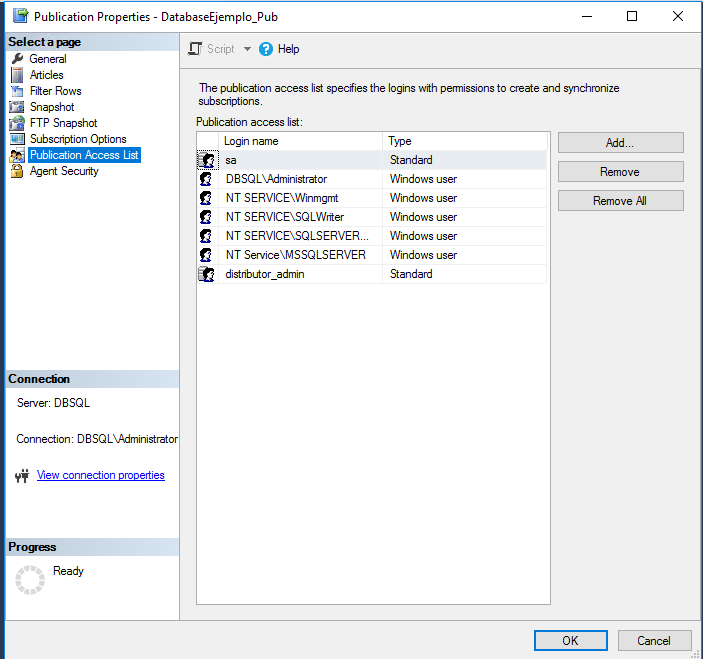Image resolution: width=703 pixels, height=659 pixels.
Task: Click the Articles page icon
Action: pyautogui.click(x=17, y=75)
